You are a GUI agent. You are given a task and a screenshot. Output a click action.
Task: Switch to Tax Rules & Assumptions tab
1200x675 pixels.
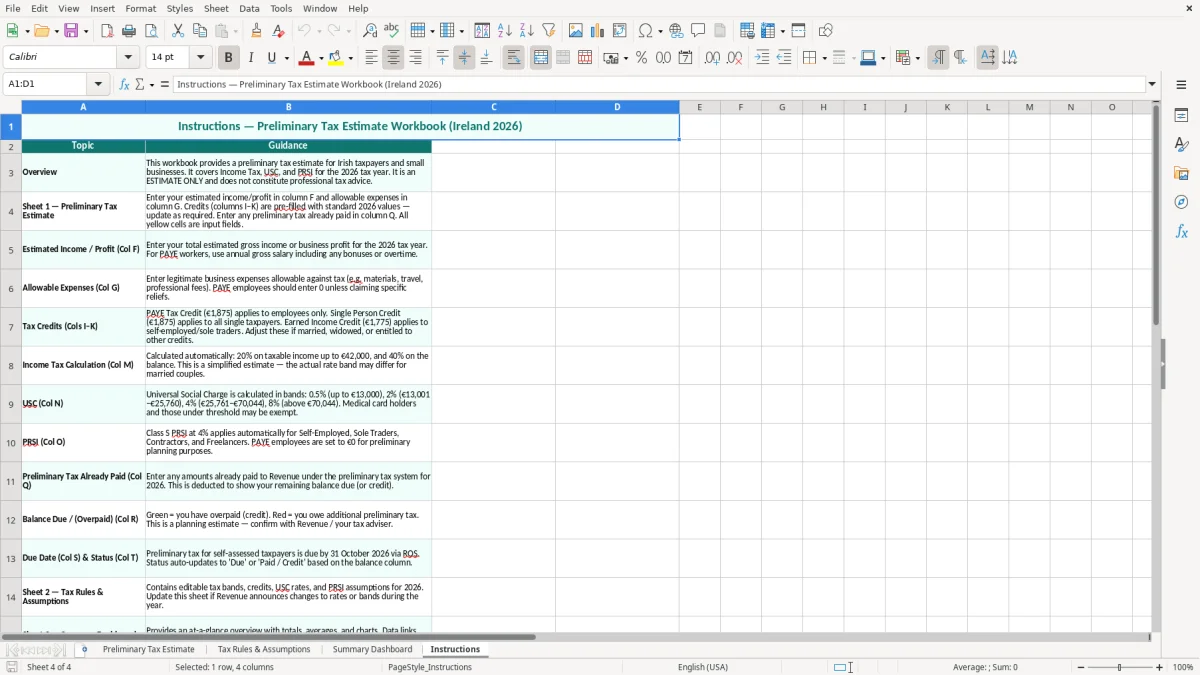pyautogui.click(x=264, y=649)
